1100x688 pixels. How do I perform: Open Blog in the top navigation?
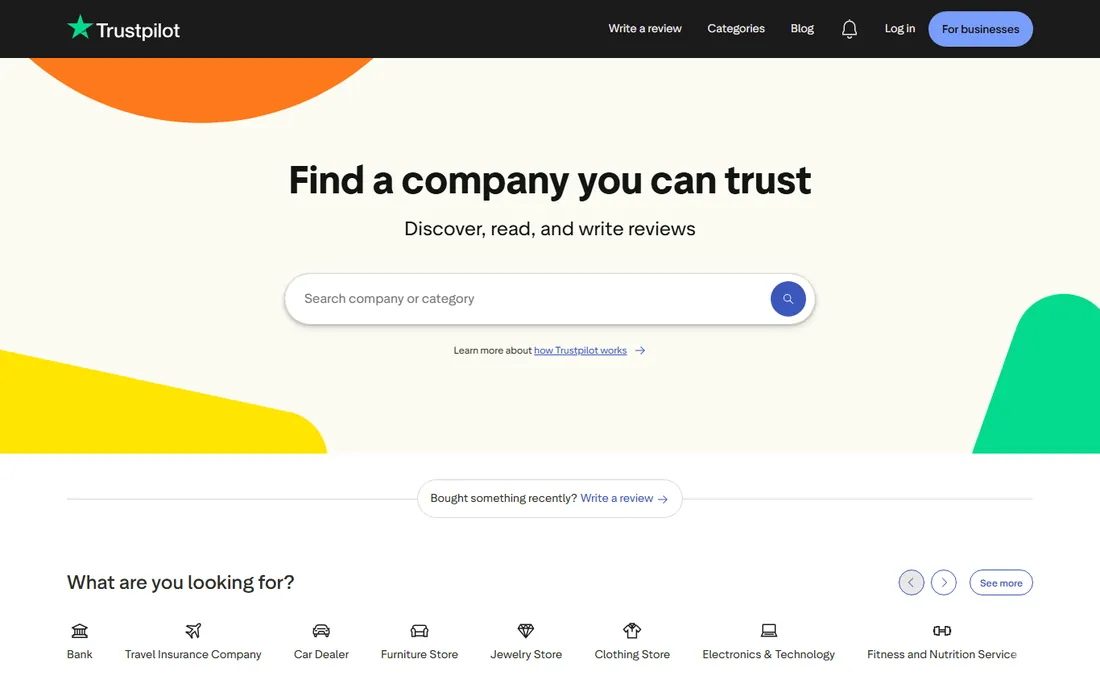pos(802,29)
